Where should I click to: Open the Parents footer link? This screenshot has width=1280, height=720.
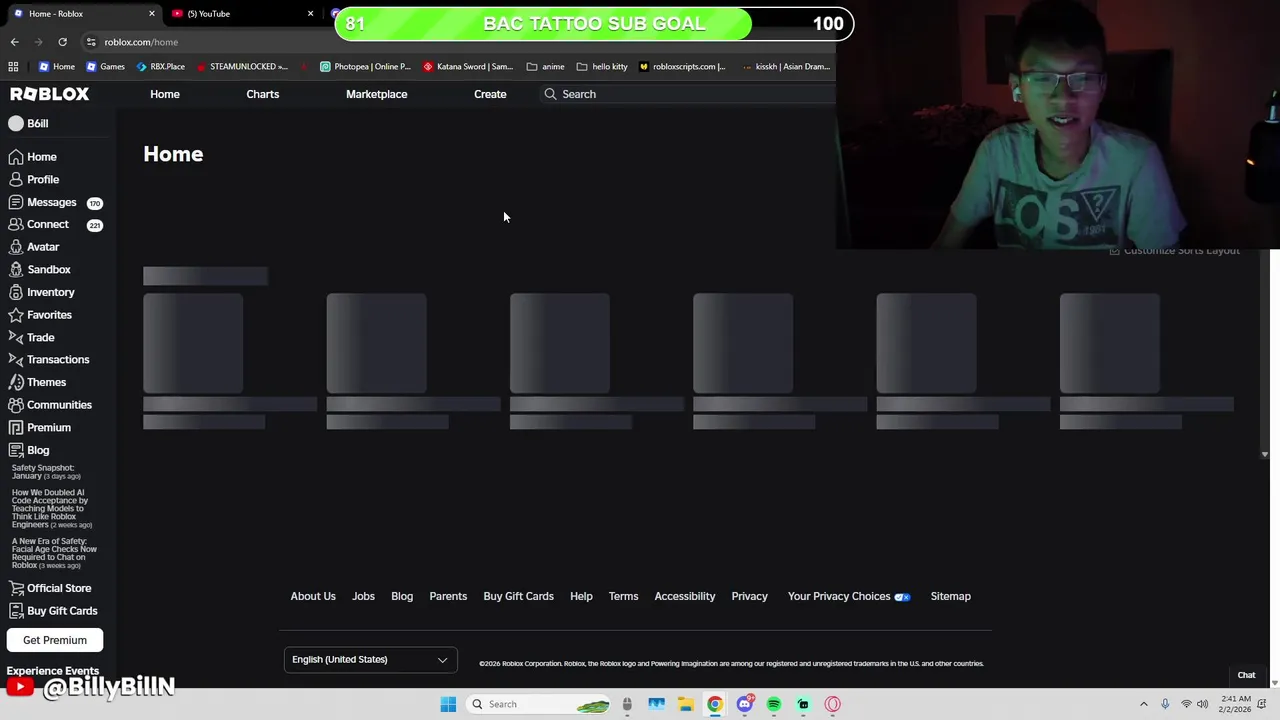[448, 596]
